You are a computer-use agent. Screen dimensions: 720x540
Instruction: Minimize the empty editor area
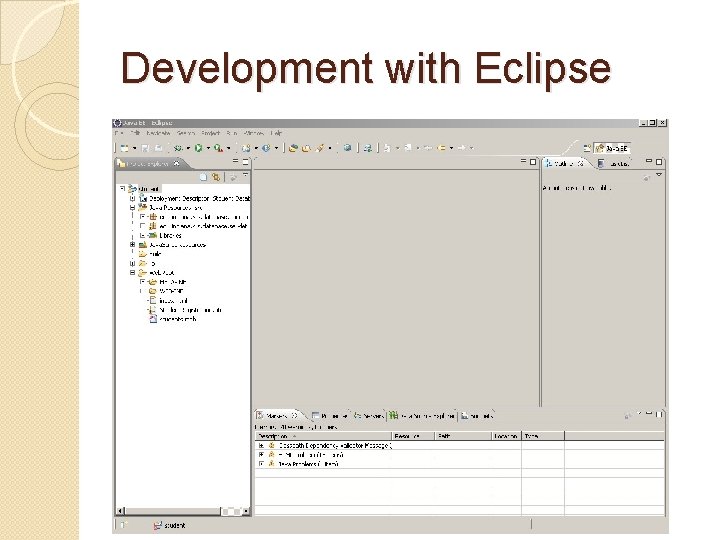coord(523,161)
